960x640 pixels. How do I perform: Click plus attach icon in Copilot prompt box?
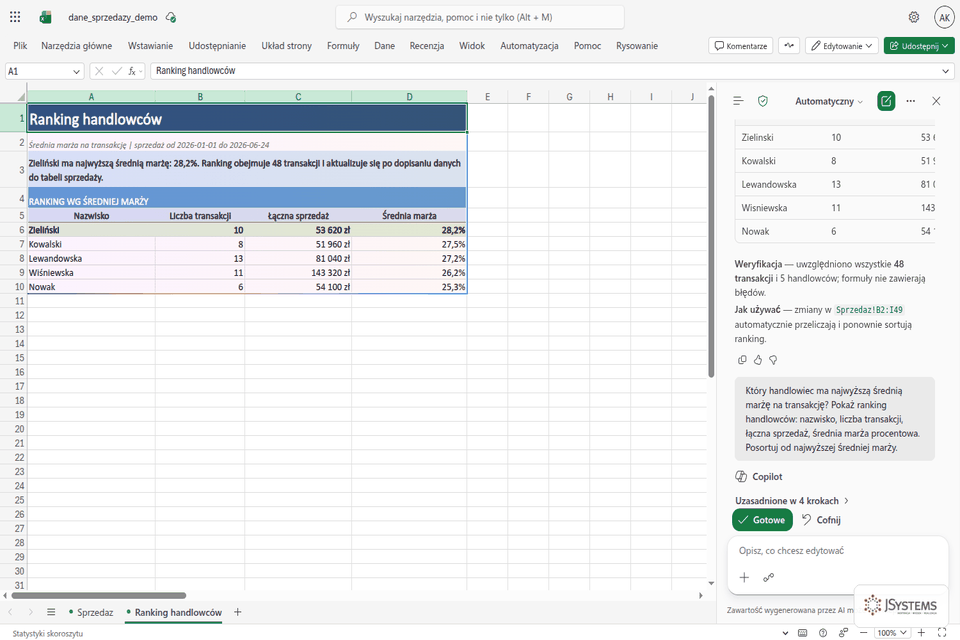click(x=744, y=578)
